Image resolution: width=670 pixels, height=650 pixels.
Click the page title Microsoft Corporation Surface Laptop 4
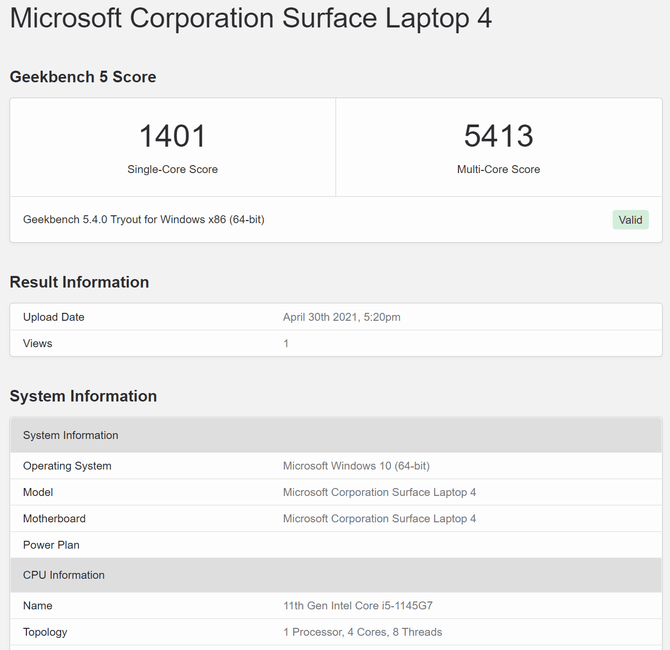tap(251, 19)
